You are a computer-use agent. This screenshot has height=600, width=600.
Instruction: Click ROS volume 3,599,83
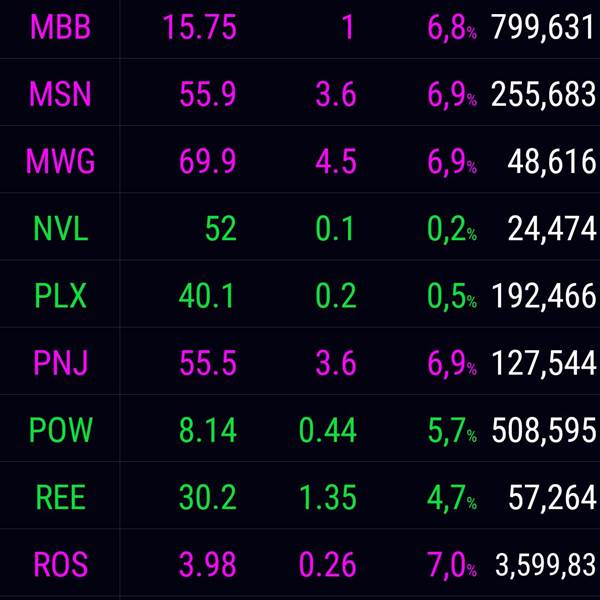point(546,565)
